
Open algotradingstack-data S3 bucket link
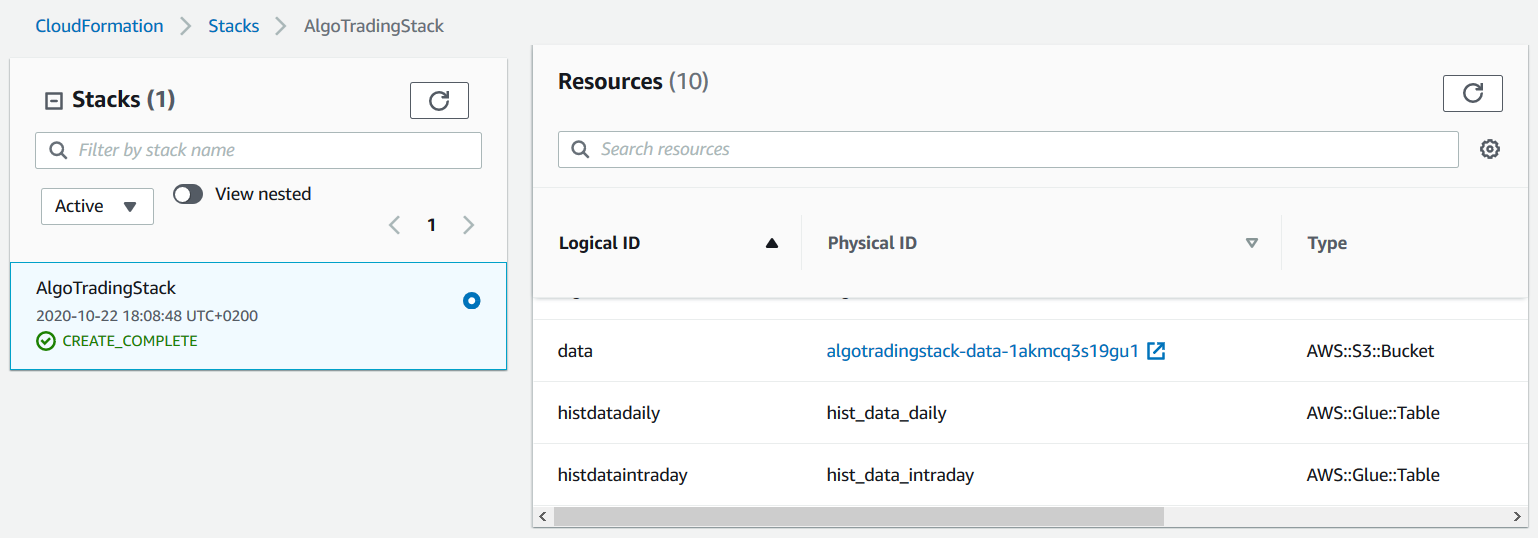[982, 351]
